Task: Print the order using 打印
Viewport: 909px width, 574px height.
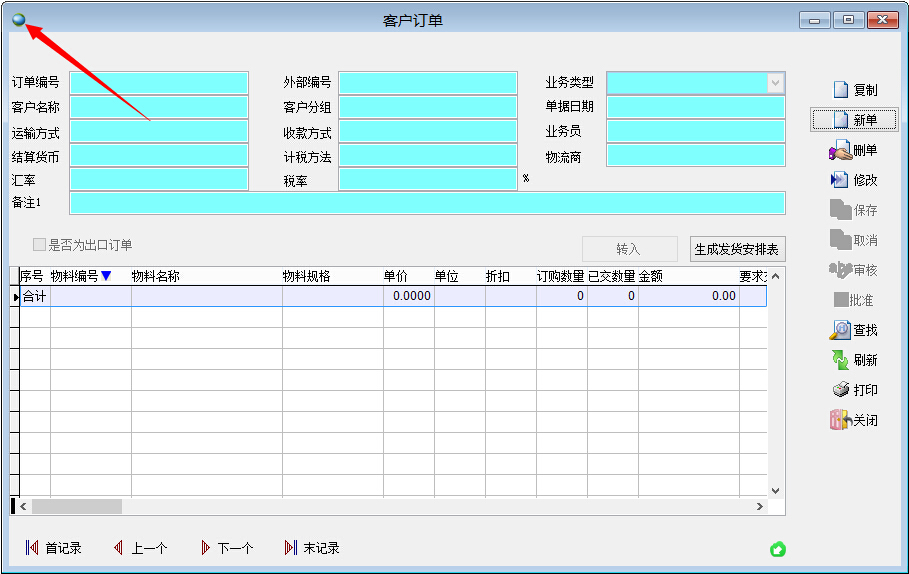Action: coord(841,390)
